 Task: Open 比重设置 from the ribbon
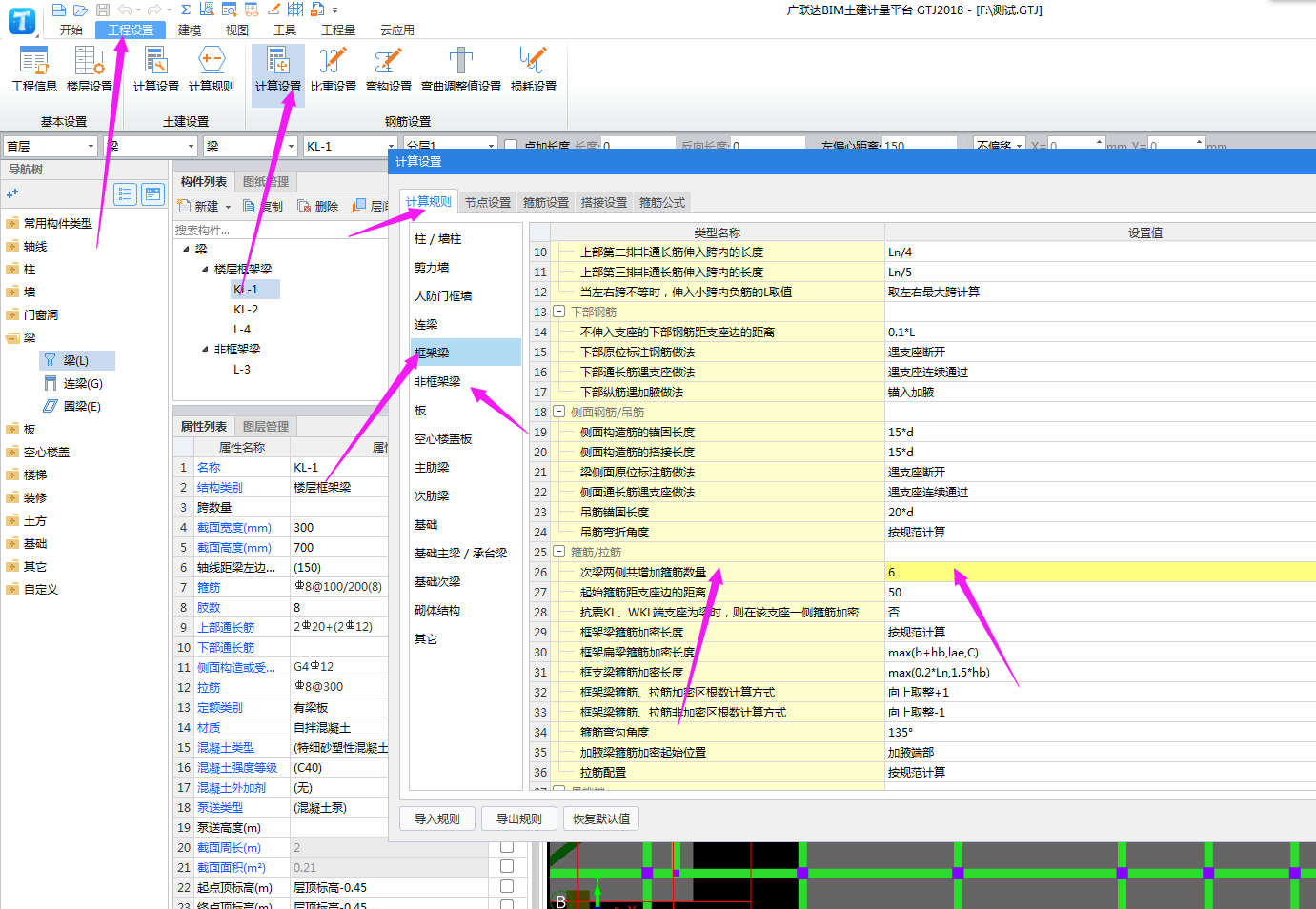334,69
